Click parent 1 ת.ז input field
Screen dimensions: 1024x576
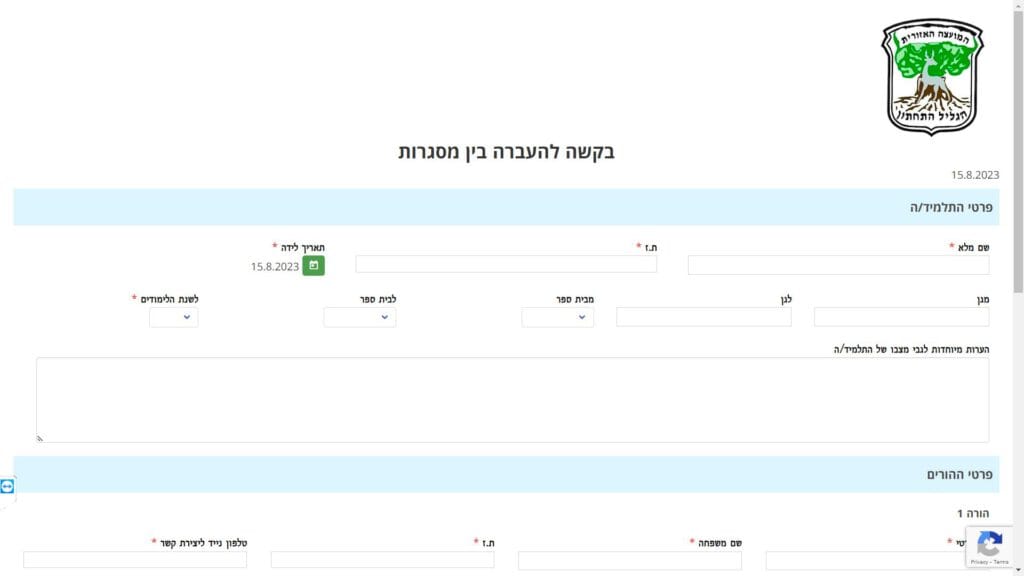(x=382, y=560)
